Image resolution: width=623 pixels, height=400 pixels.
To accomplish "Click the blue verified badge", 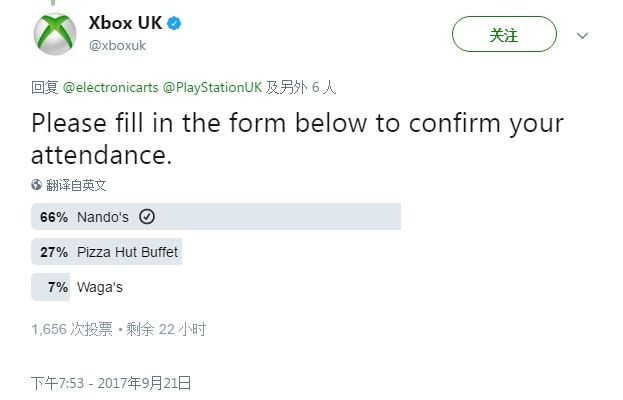I will coord(174,23).
